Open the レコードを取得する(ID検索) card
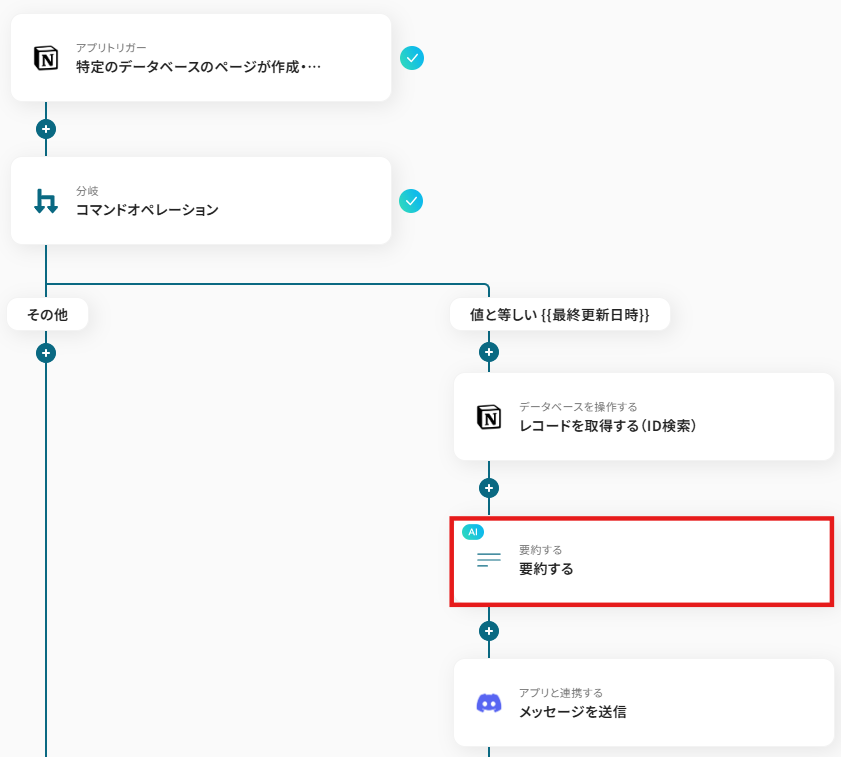 click(x=644, y=417)
